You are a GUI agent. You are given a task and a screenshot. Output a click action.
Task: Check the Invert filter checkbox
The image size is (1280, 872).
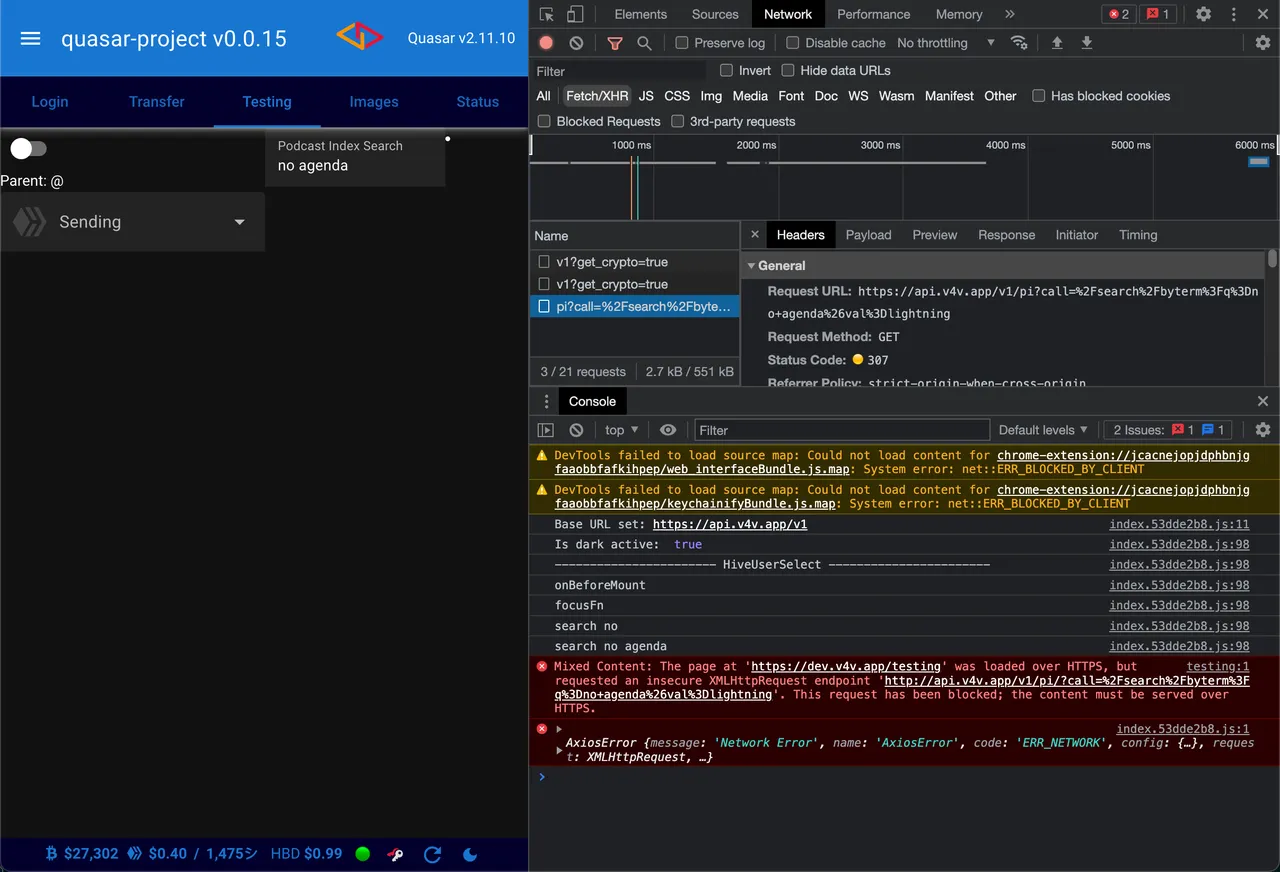[x=727, y=70]
